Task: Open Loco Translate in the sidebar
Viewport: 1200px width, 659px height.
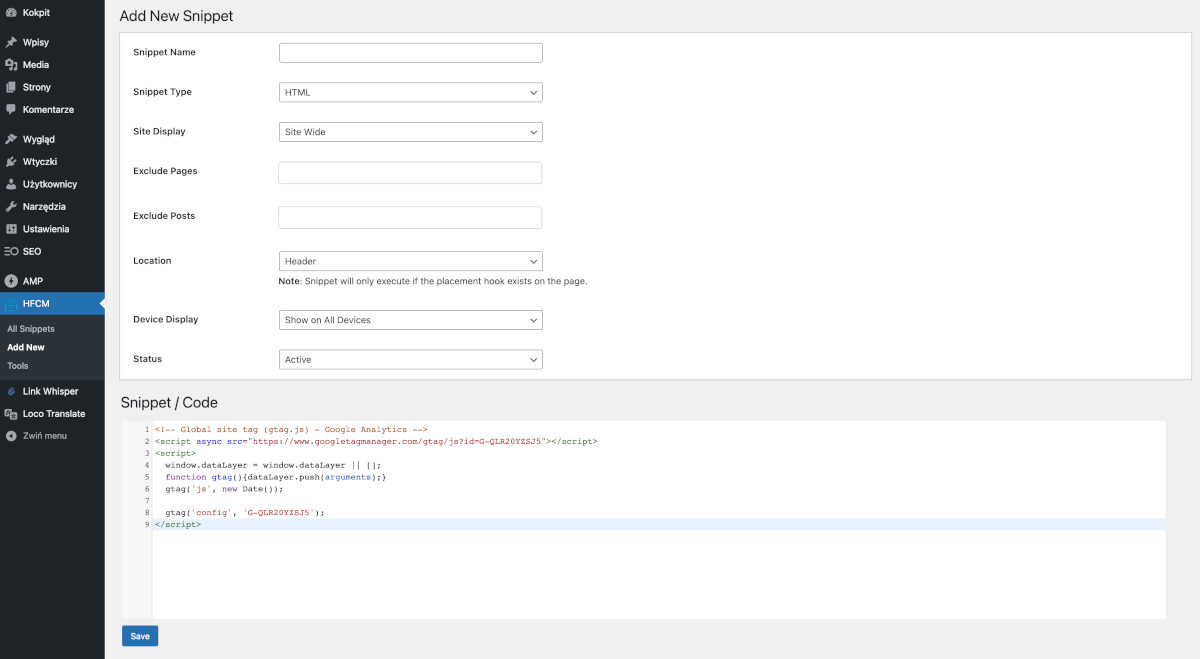Action: (52, 413)
